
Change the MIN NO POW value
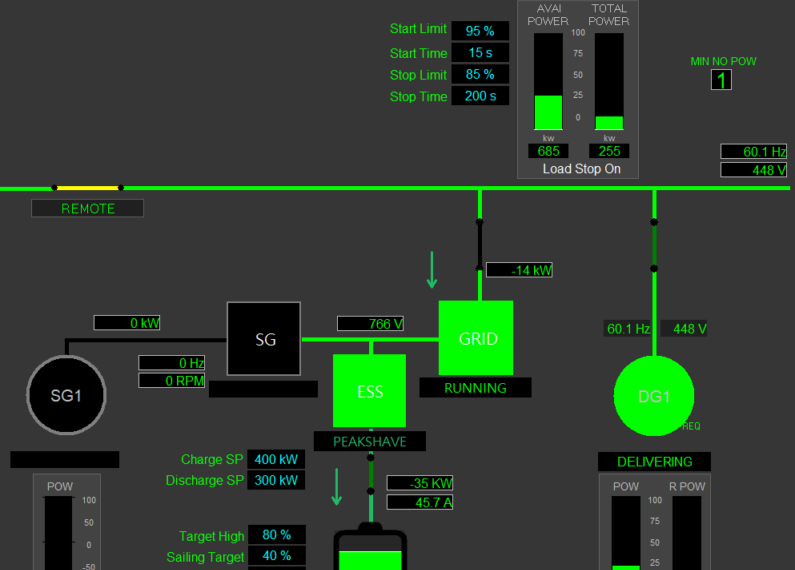(x=721, y=80)
